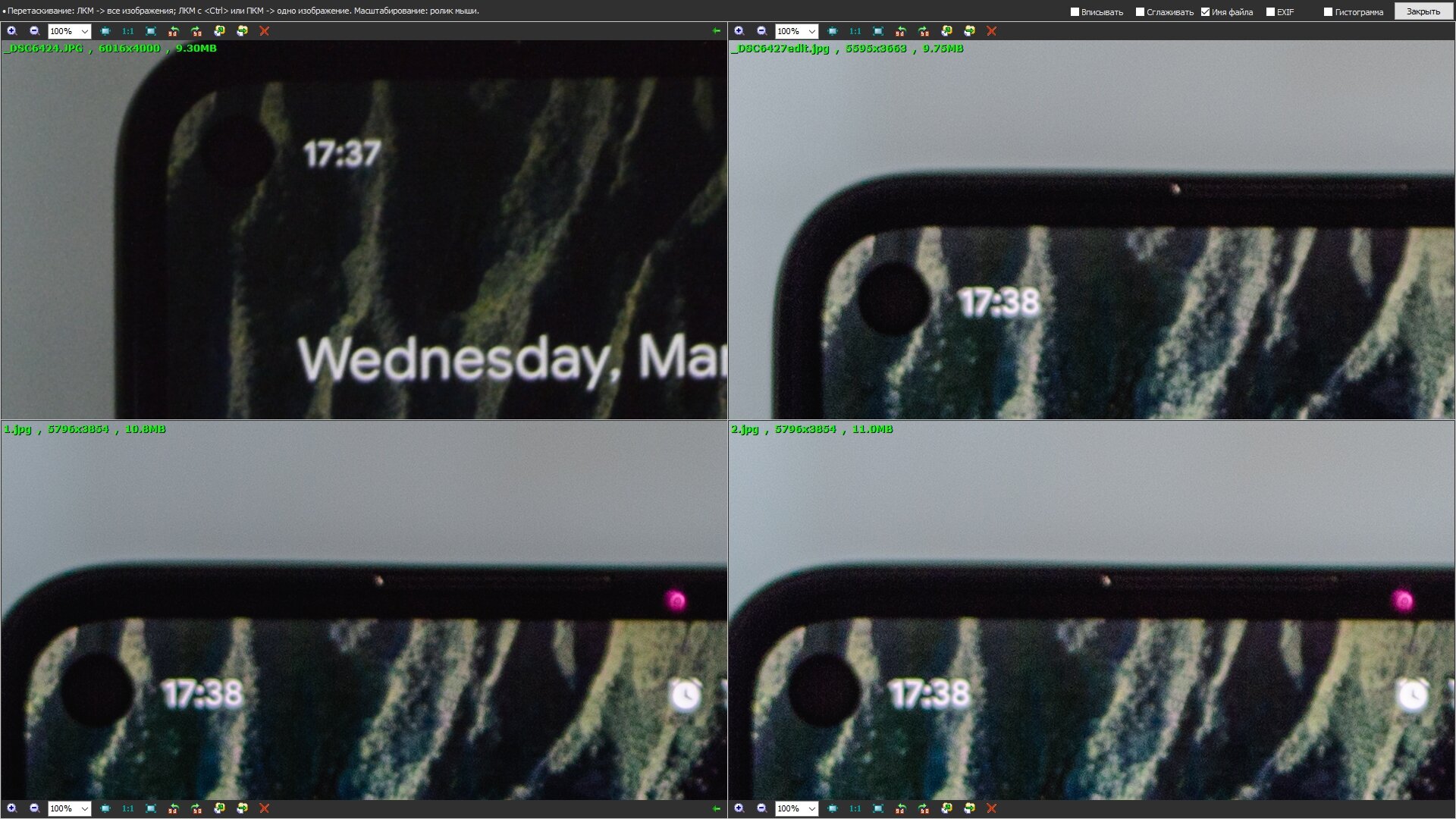
Task: Remove _DSC6427edit.jpg using red X
Action: pyautogui.click(x=992, y=31)
